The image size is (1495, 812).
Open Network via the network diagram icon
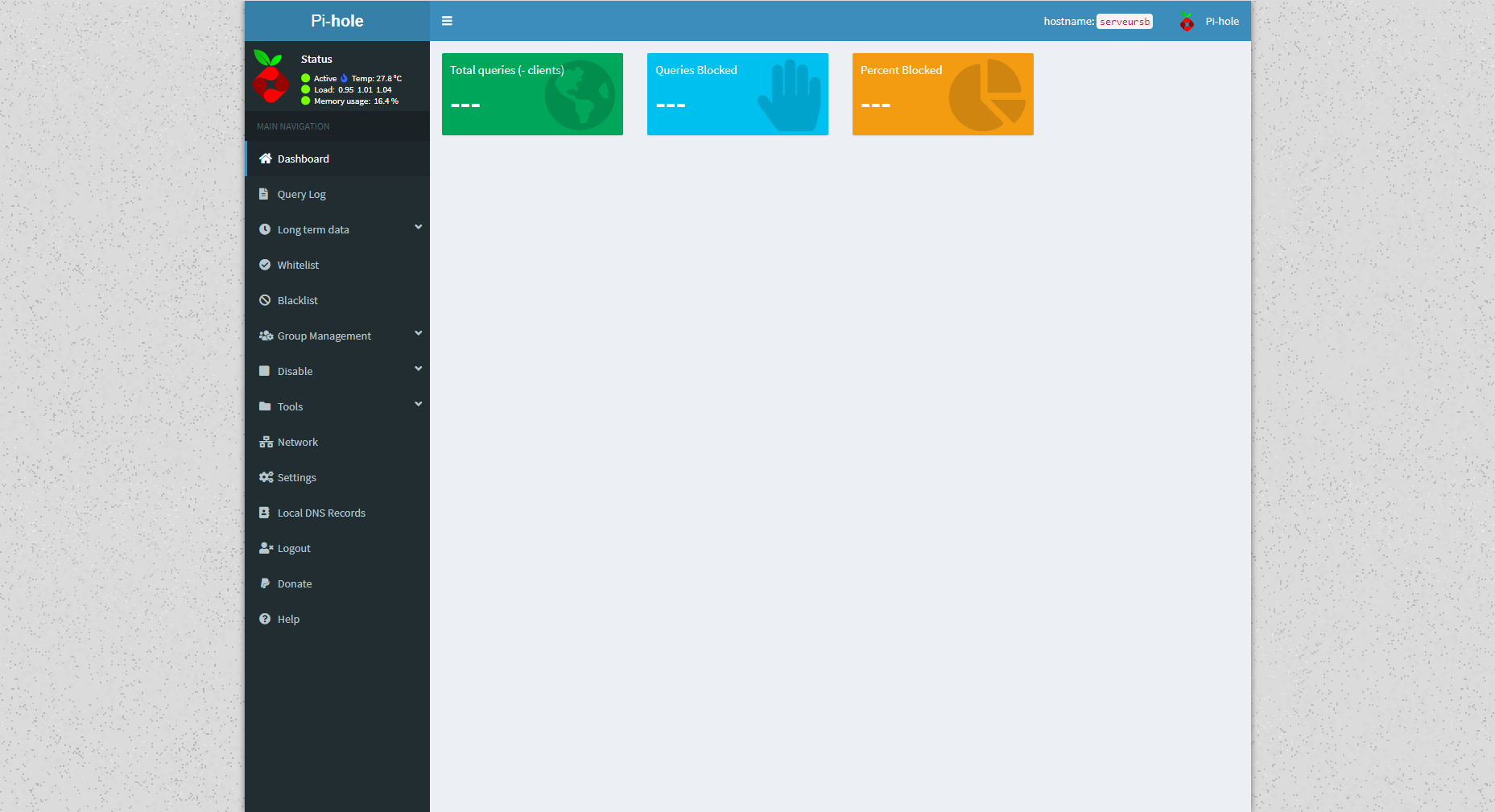pos(266,442)
